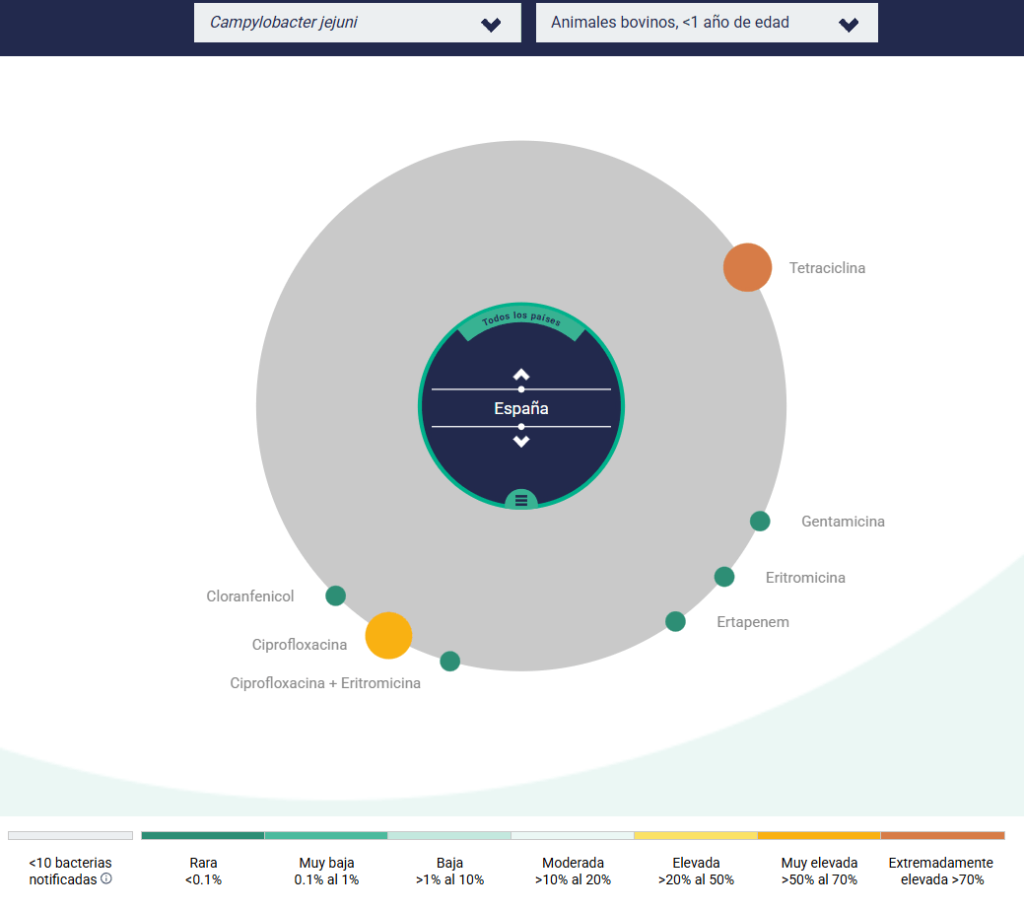Select the yellow Ciprofloxacina bubble
This screenshot has width=1024, height=911.
(388, 636)
